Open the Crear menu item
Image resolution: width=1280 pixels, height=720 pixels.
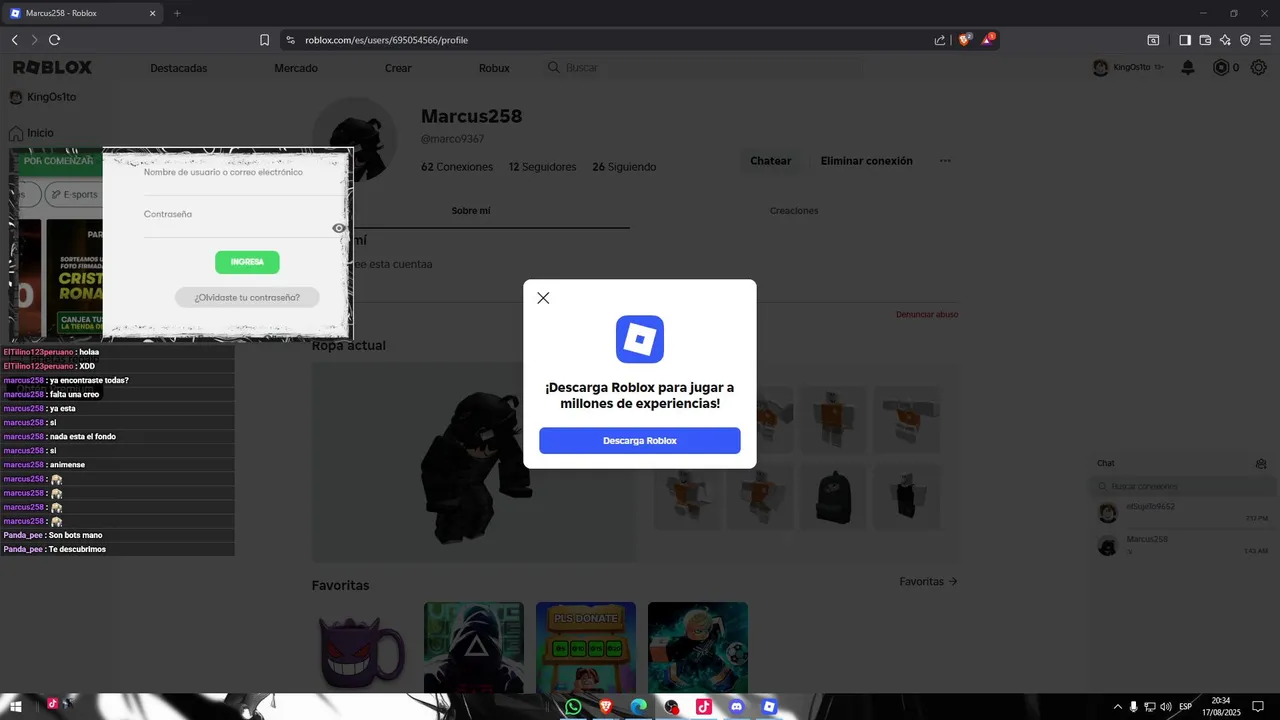pyautogui.click(x=398, y=68)
